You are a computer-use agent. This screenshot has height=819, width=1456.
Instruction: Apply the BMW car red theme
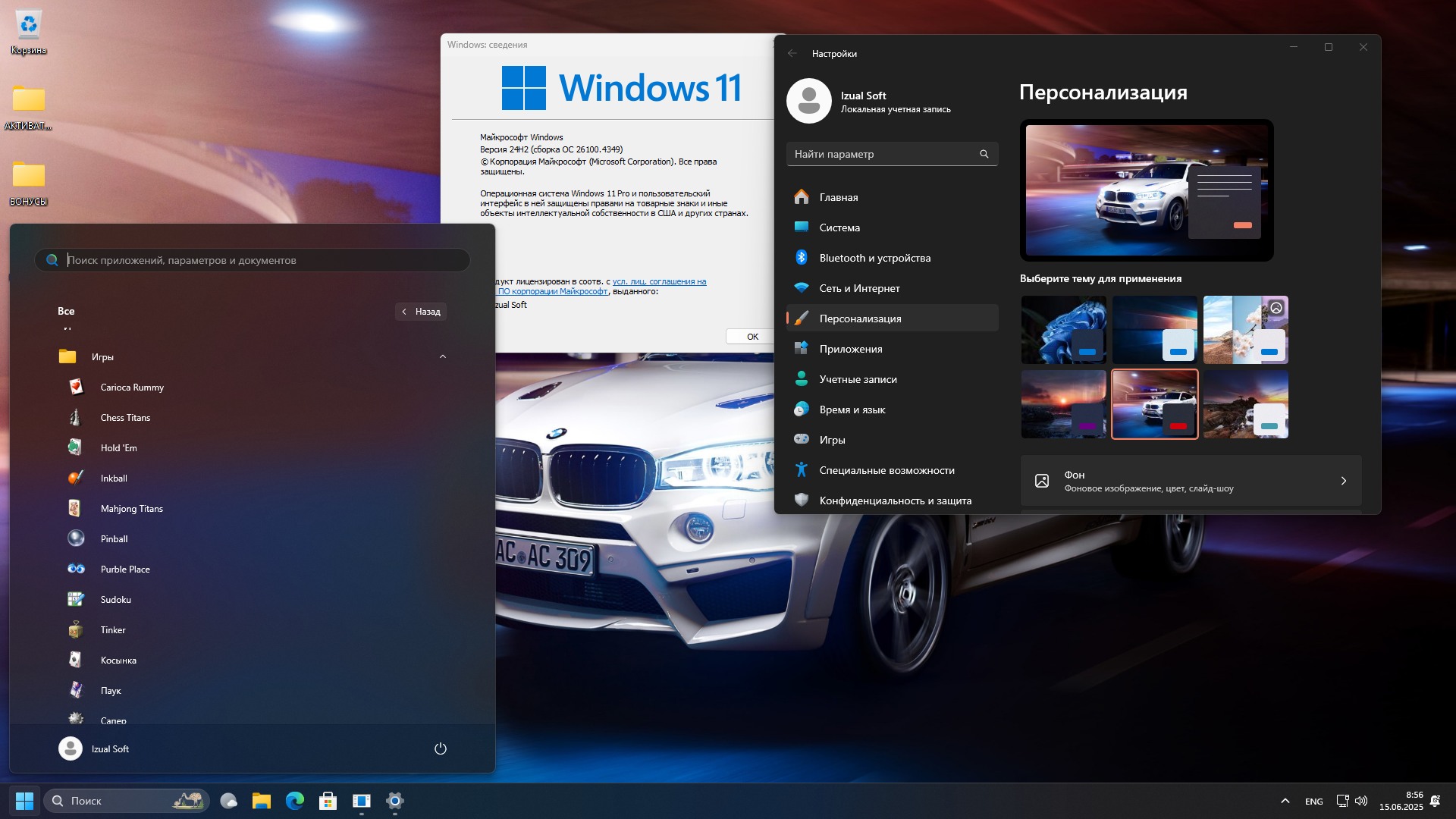pyautogui.click(x=1154, y=404)
